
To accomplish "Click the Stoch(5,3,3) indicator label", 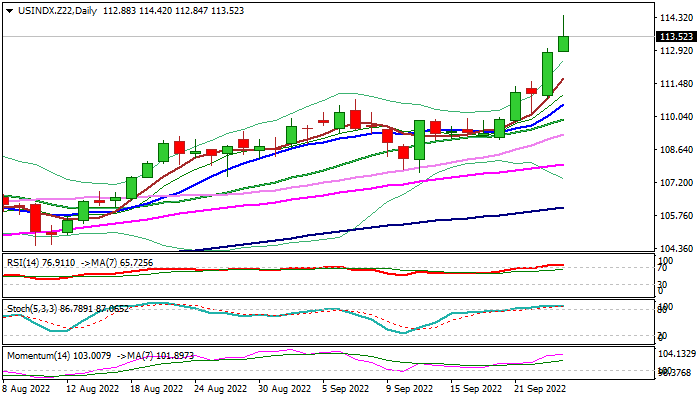I will point(31,308).
